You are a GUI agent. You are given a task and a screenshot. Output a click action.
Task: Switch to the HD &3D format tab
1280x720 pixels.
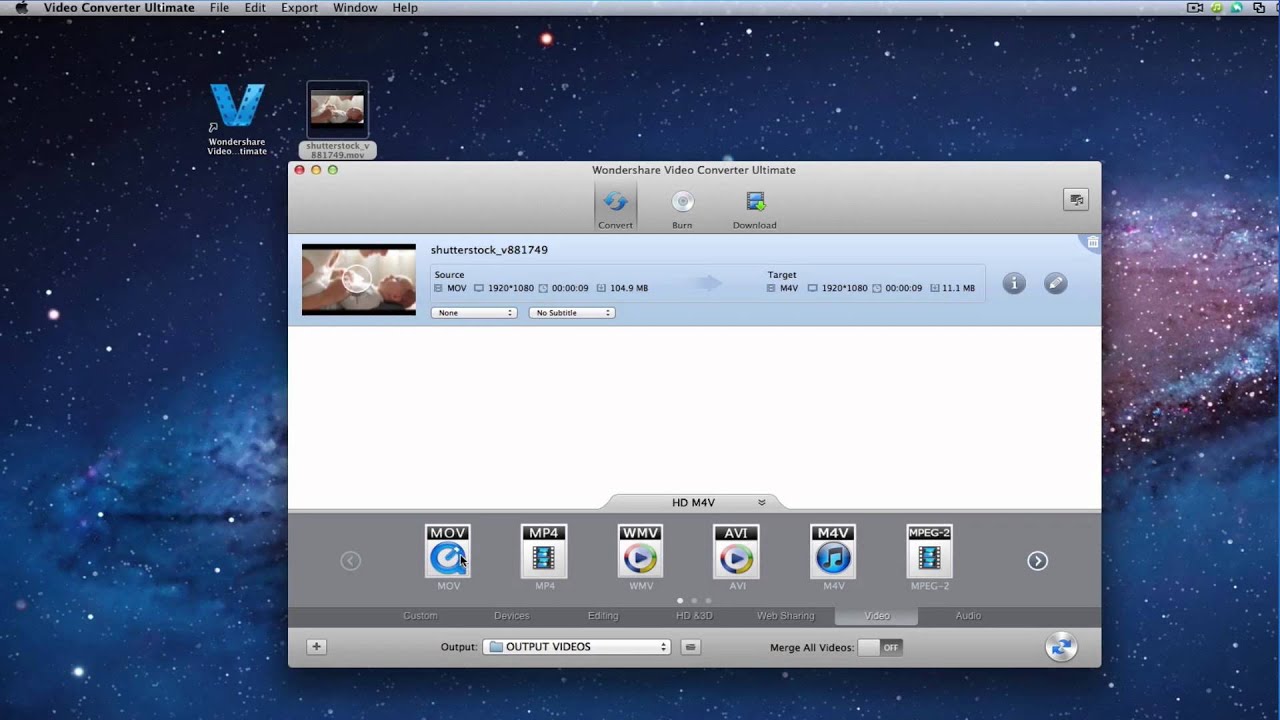[694, 616]
